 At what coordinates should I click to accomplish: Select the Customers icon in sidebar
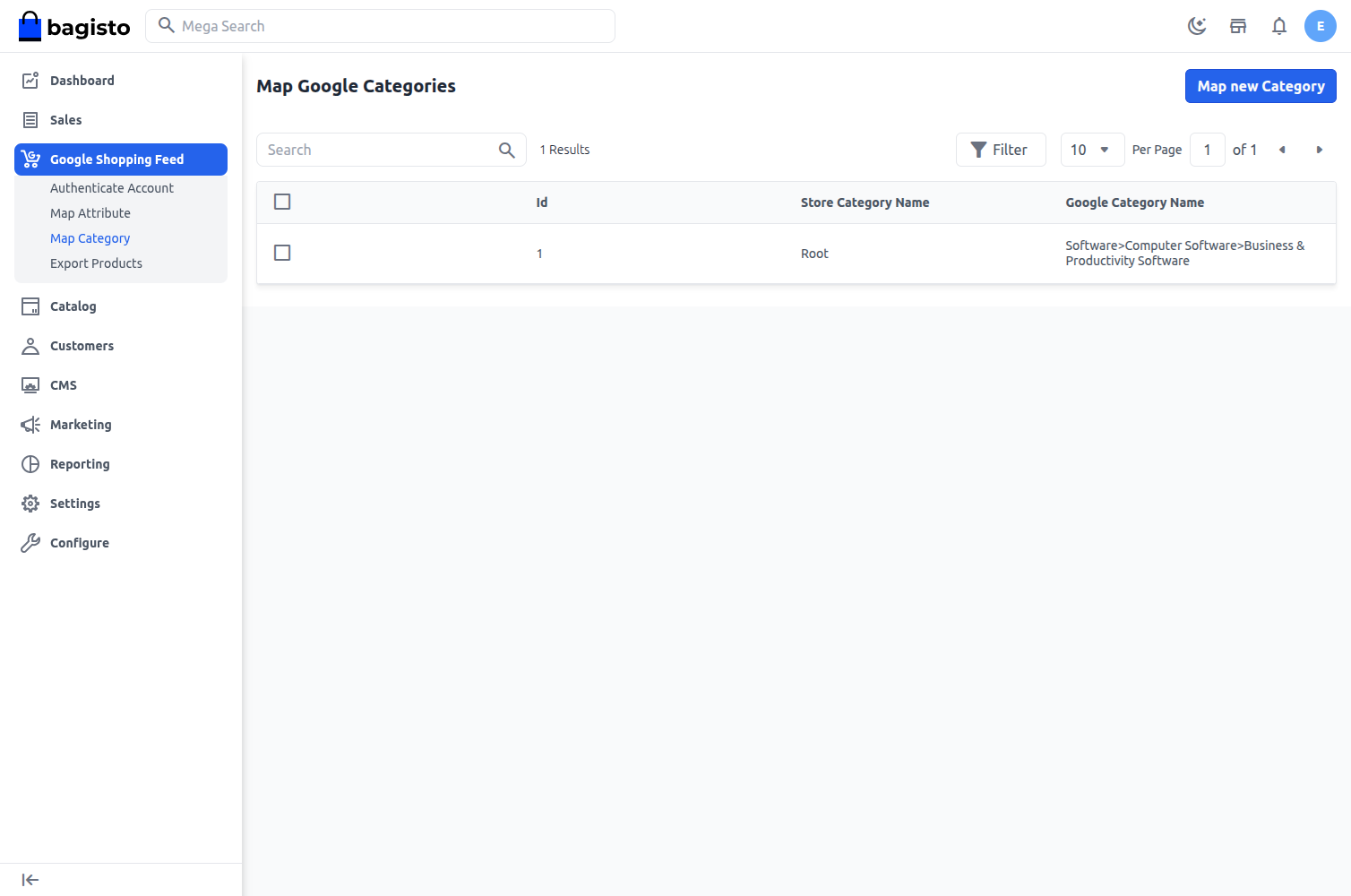click(30, 345)
